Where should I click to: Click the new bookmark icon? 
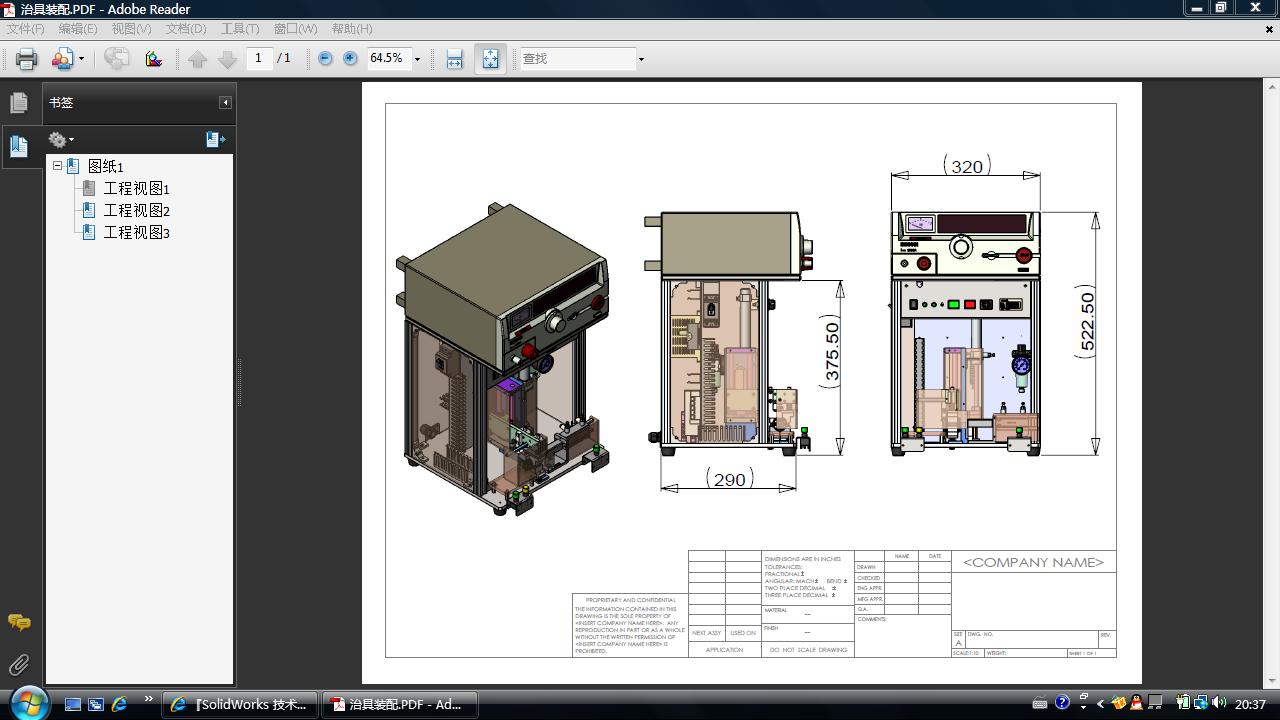click(215, 140)
